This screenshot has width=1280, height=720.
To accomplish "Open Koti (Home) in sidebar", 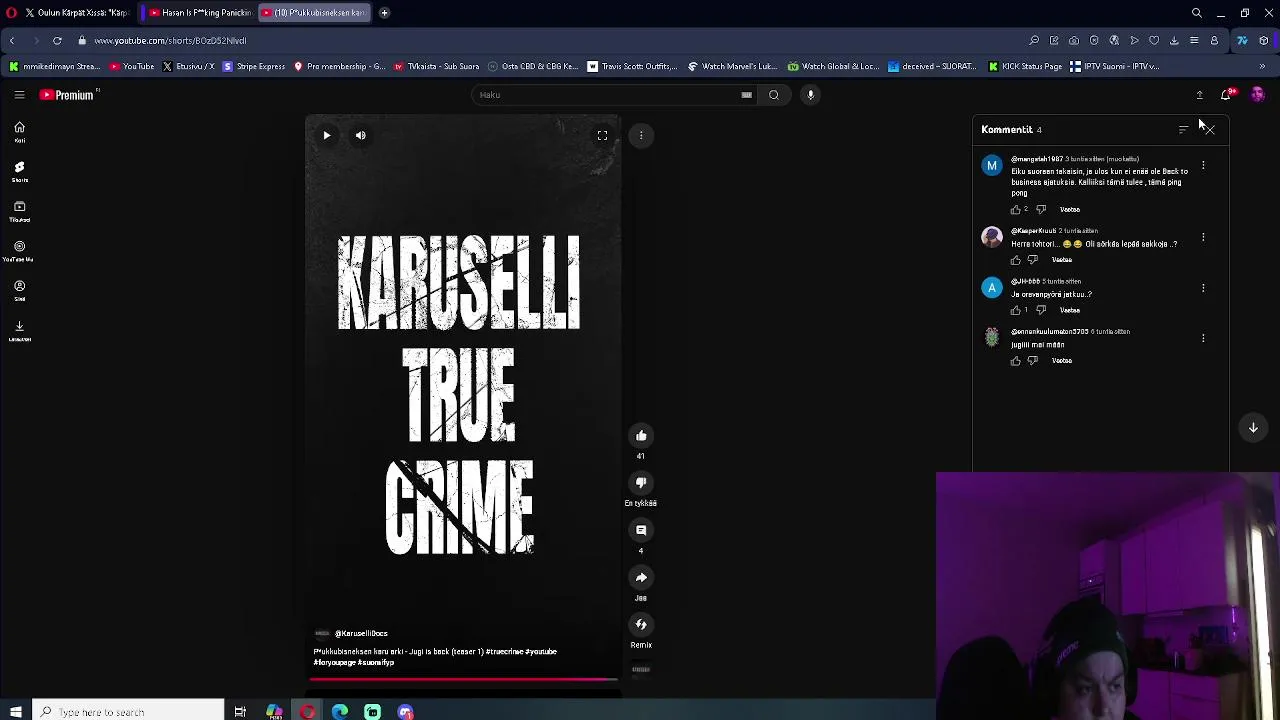I will pos(19,132).
